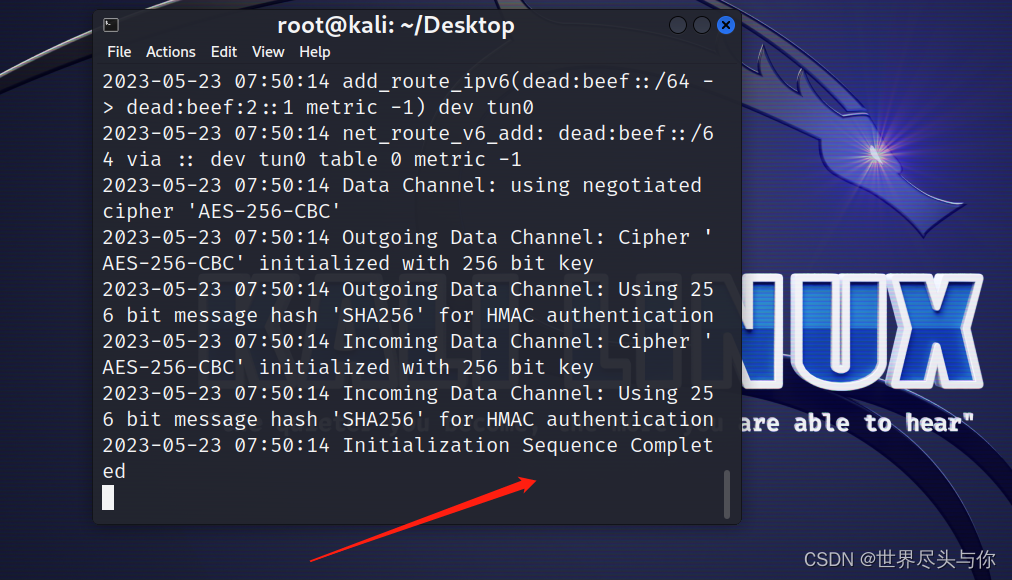Open the View menu
Image resolution: width=1012 pixels, height=580 pixels.
[x=268, y=52]
